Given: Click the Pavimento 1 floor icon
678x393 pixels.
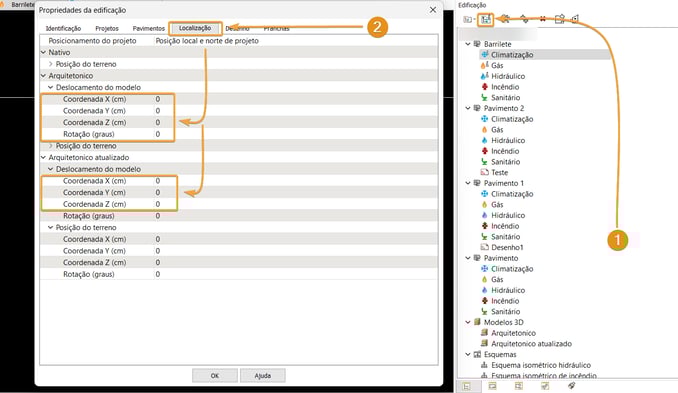Looking at the screenshot, I should click(477, 183).
